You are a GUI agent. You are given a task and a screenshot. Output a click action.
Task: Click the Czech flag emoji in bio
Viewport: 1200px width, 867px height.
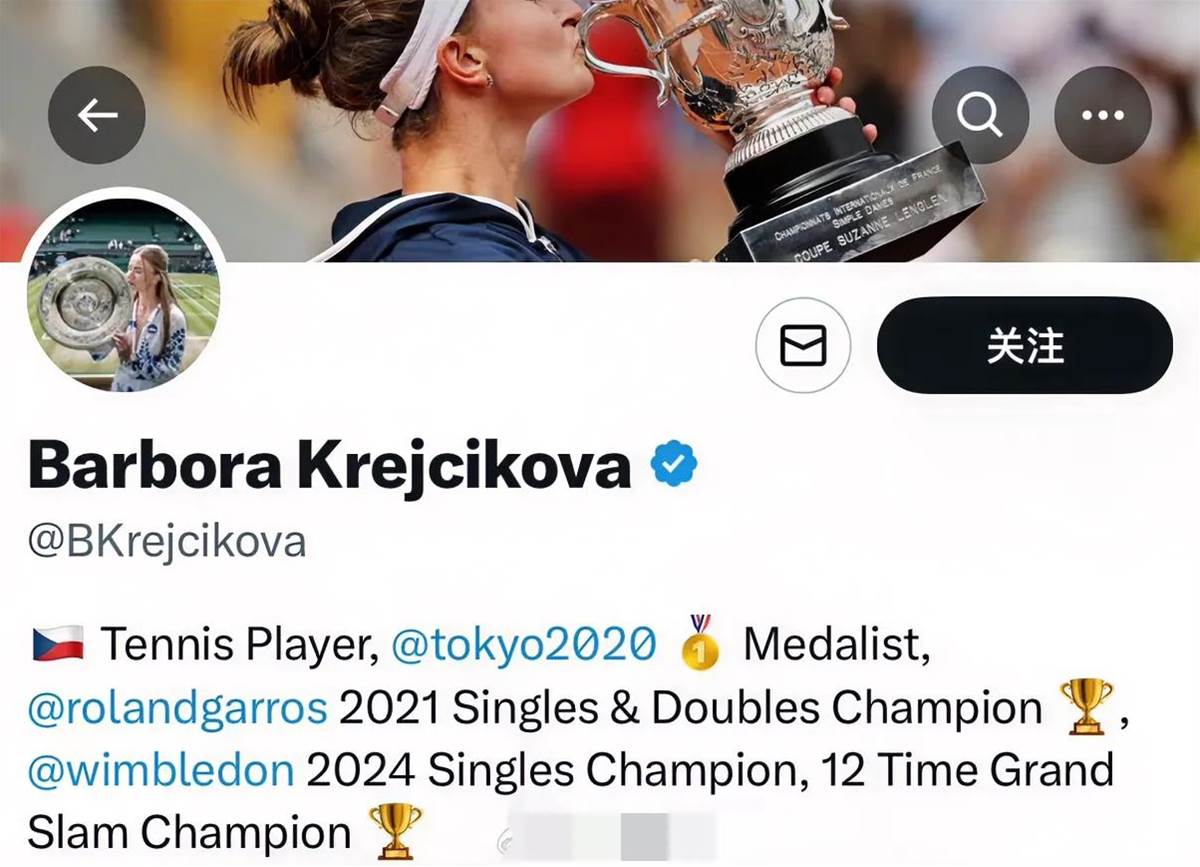(58, 645)
